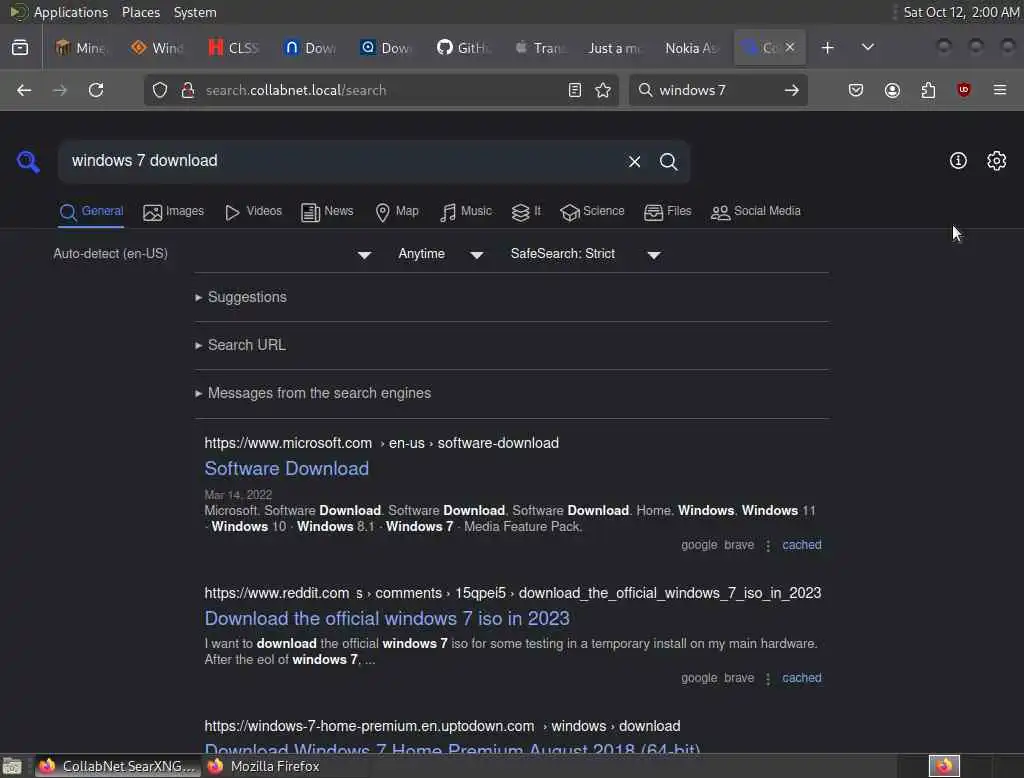Close the active Co tab
The width and height of the screenshot is (1024, 778).
tap(790, 47)
